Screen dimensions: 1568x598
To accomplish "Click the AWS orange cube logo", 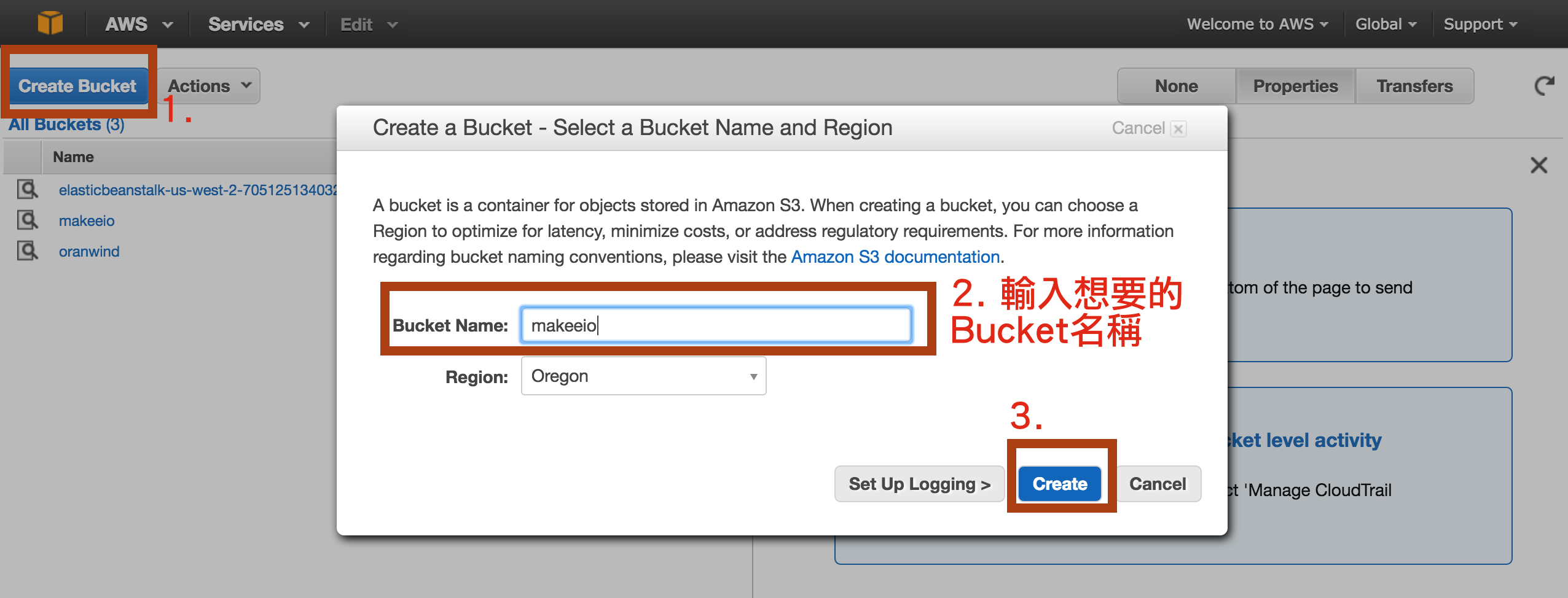I will pyautogui.click(x=50, y=23).
